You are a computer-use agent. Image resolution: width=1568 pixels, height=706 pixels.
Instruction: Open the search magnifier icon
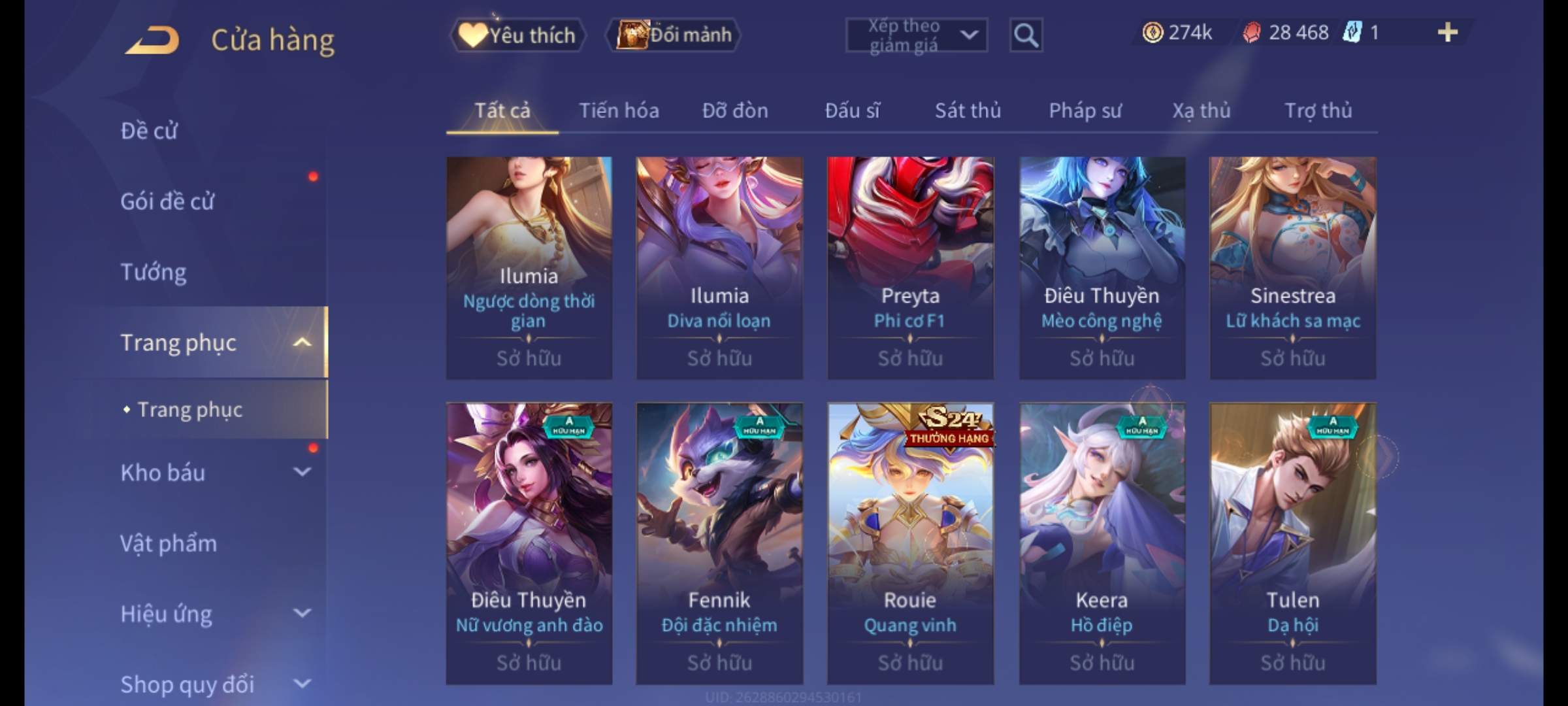click(x=1026, y=35)
